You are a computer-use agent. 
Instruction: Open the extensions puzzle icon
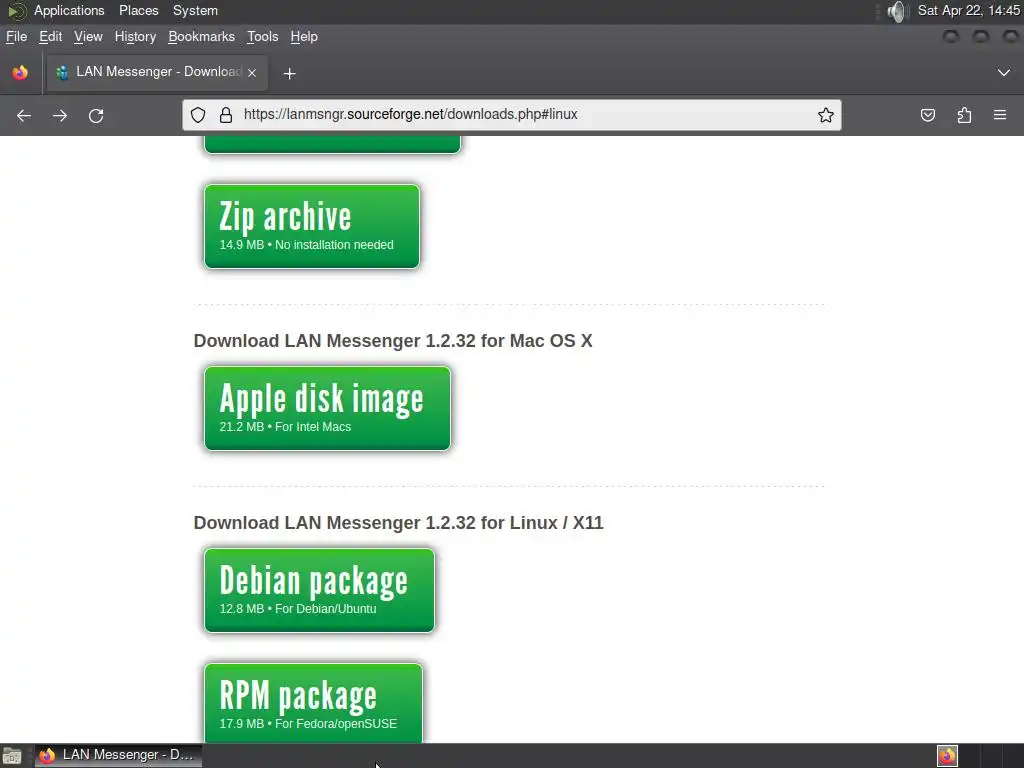[x=964, y=116]
